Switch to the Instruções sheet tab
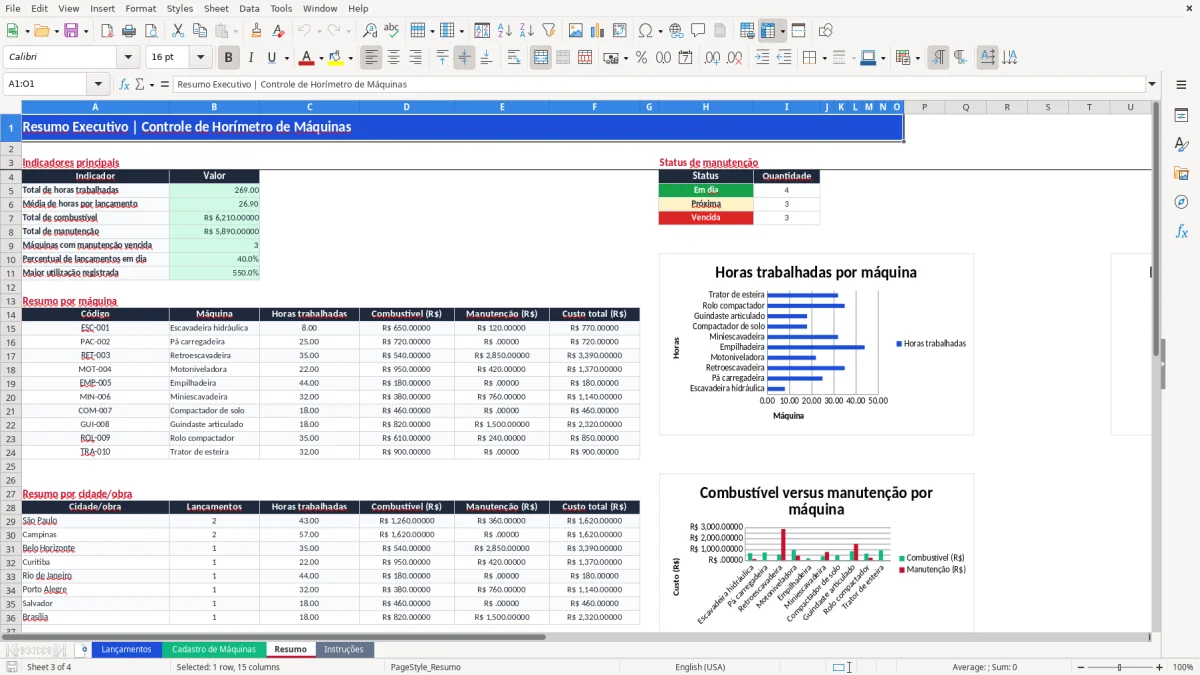This screenshot has height=675, width=1200. (344, 649)
